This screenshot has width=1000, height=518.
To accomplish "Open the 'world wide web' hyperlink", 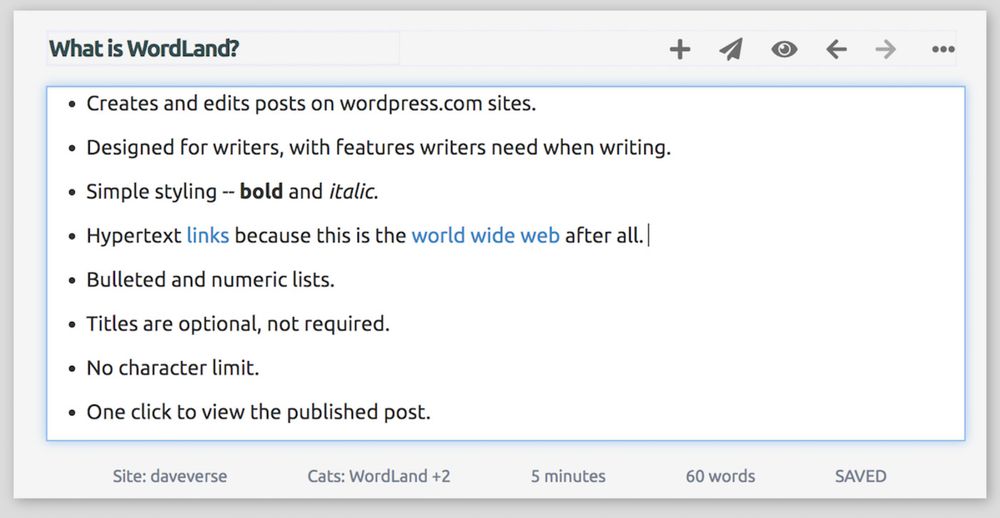I will (485, 235).
